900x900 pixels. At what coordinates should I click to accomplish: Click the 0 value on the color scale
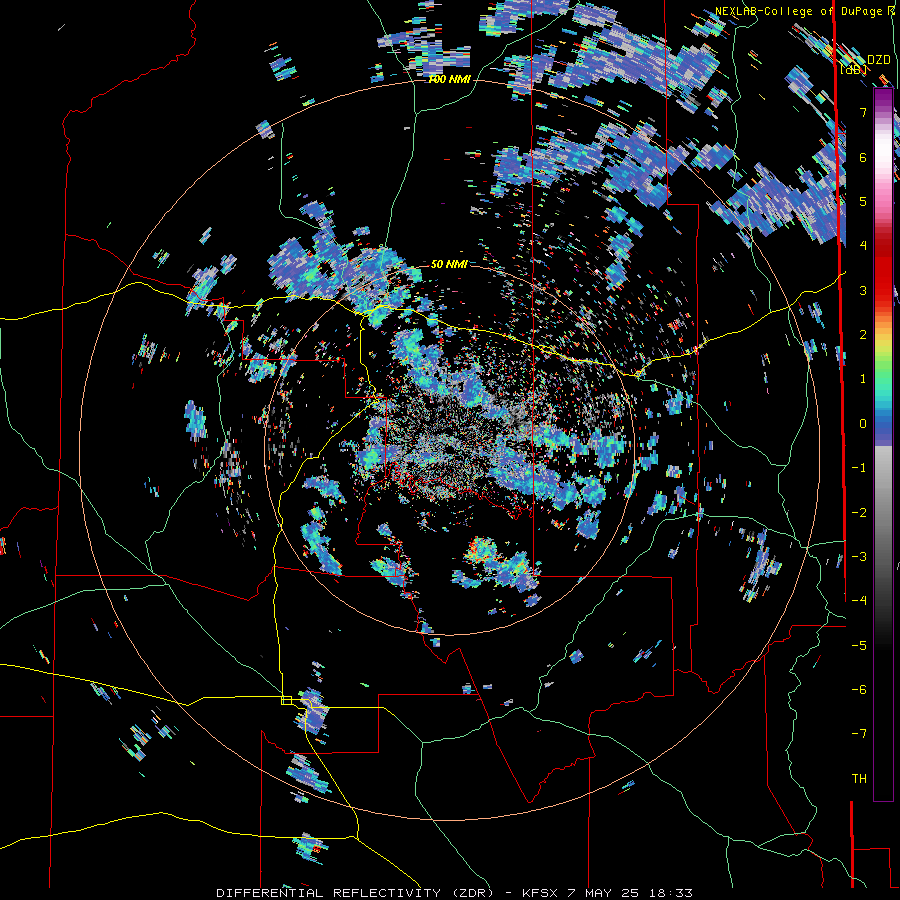[863, 424]
